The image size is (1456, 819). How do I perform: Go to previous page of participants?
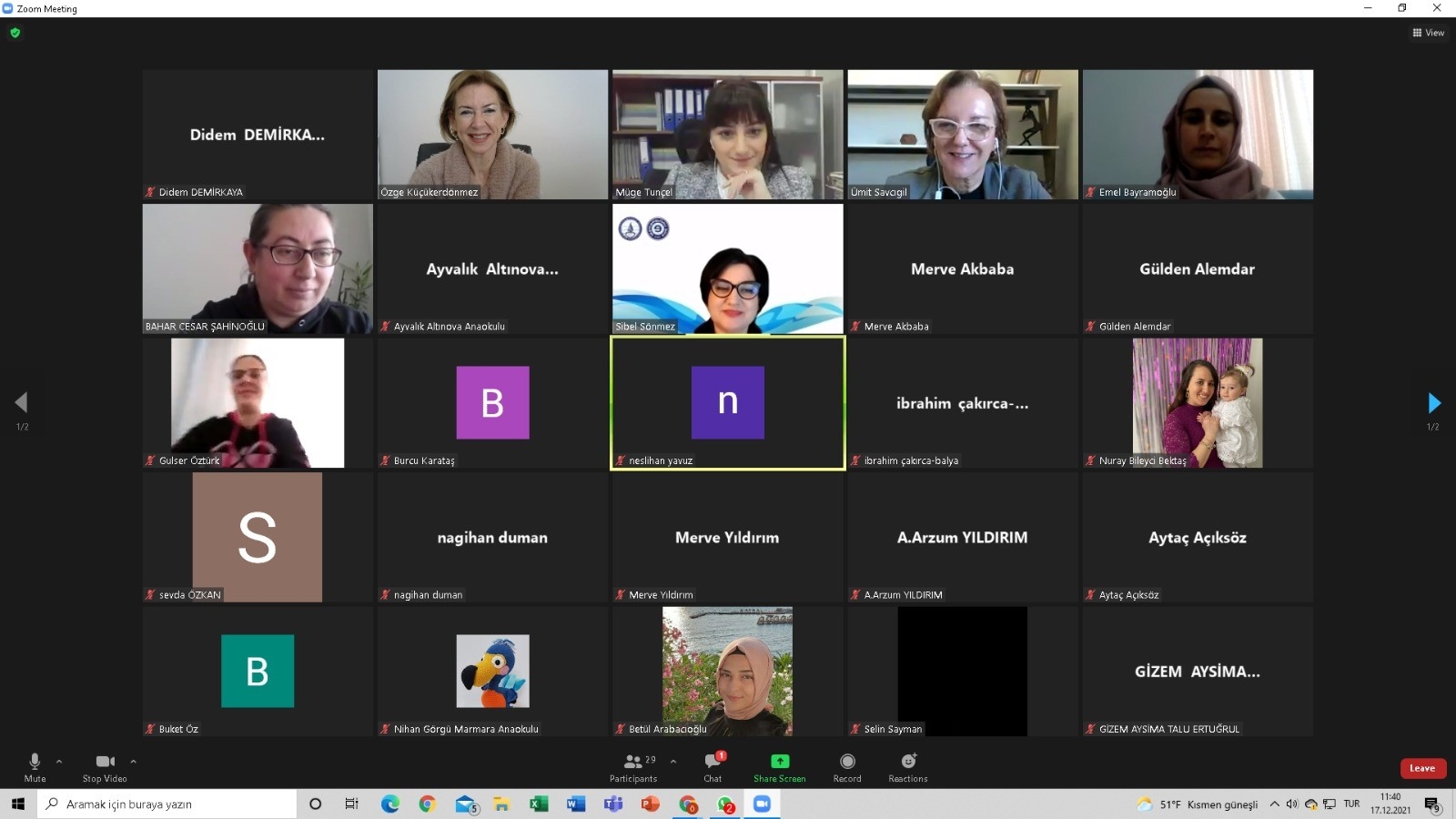(x=22, y=403)
